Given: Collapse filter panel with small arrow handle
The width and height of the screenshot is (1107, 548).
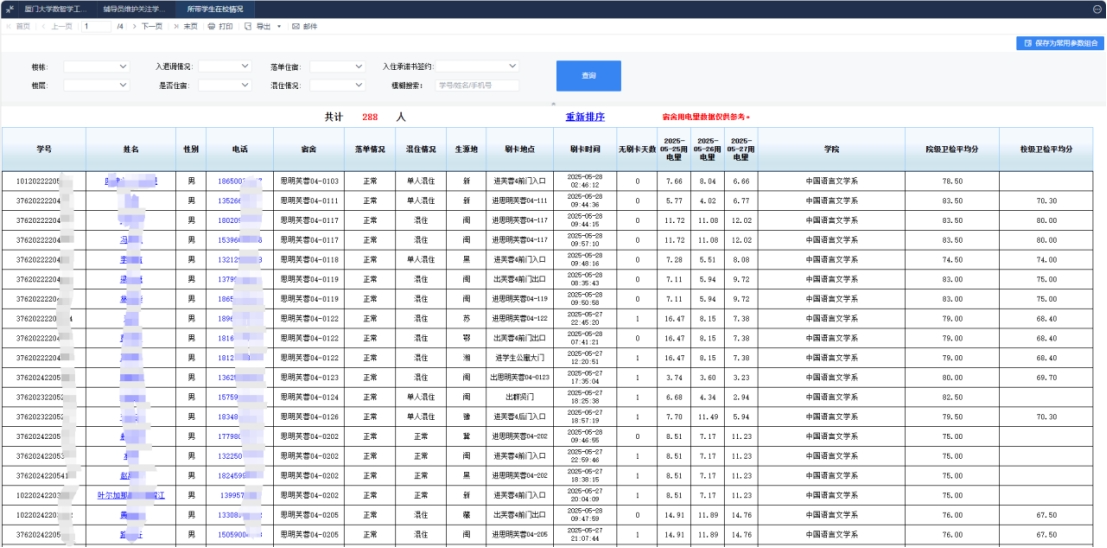Looking at the screenshot, I should pyautogui.click(x=553, y=104).
